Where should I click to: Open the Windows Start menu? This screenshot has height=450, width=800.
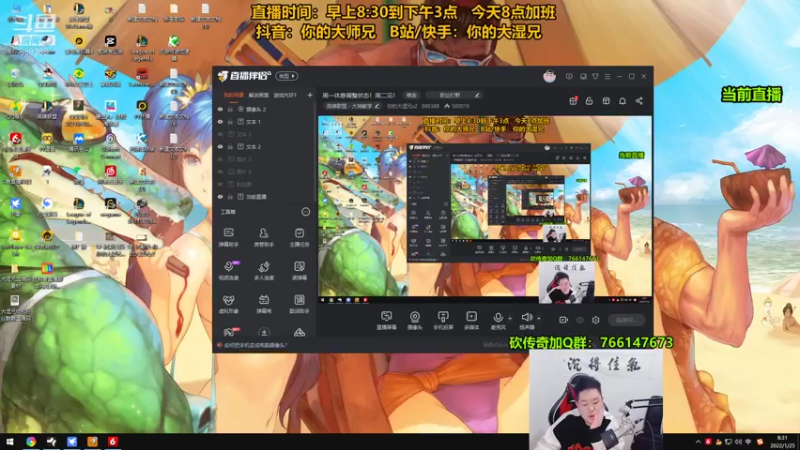pos(9,442)
